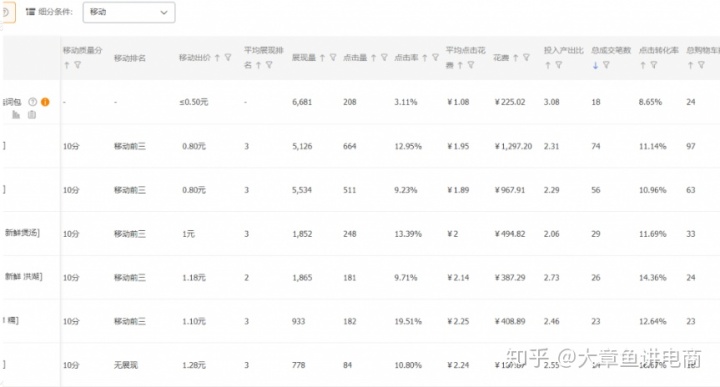The image size is (720, 387).
Task: Click spend value ¥494.82
Action: (x=509, y=234)
